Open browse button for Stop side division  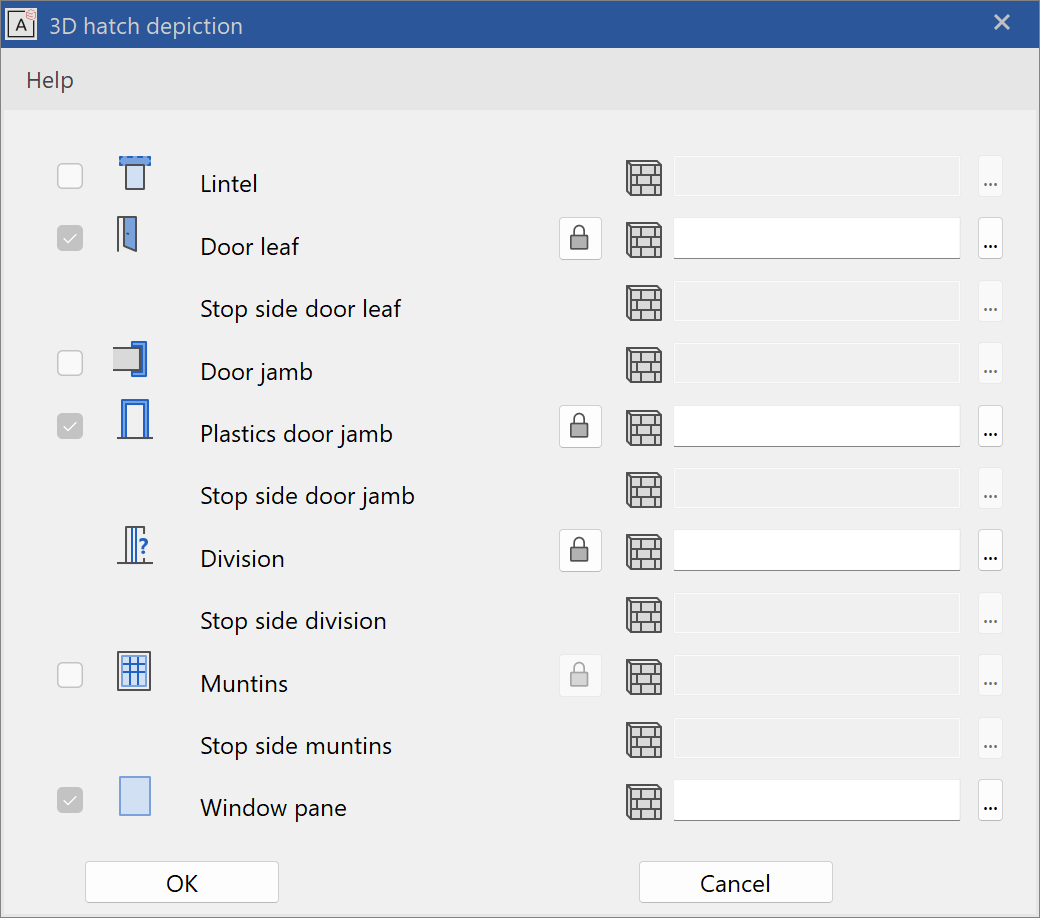click(x=990, y=614)
